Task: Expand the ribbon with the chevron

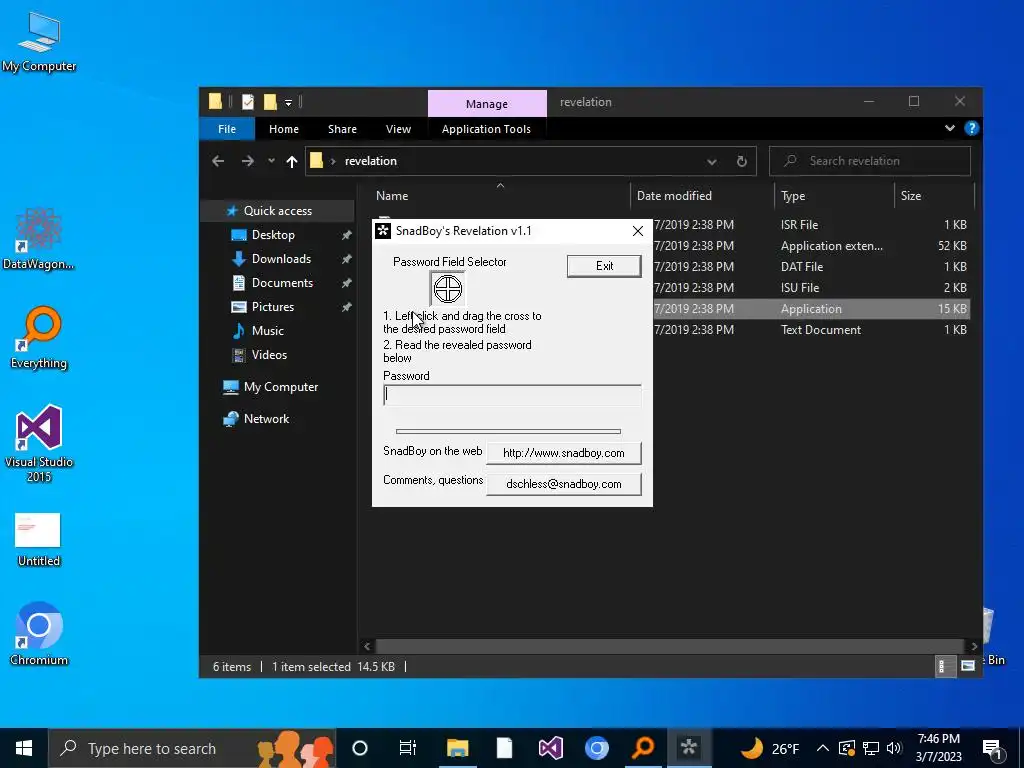Action: [950, 128]
